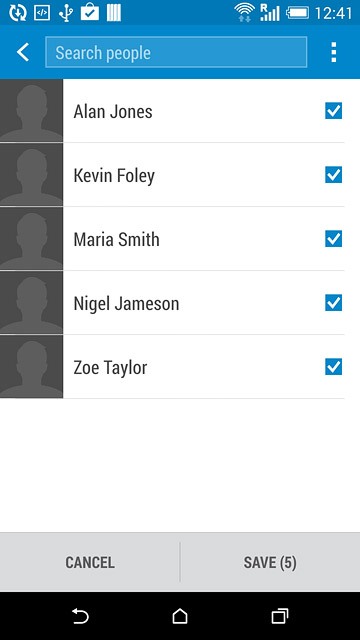Screen dimensions: 360x640
Task: Tap Zoe Taylor contact photo thumbnail
Action: [x=31, y=367]
